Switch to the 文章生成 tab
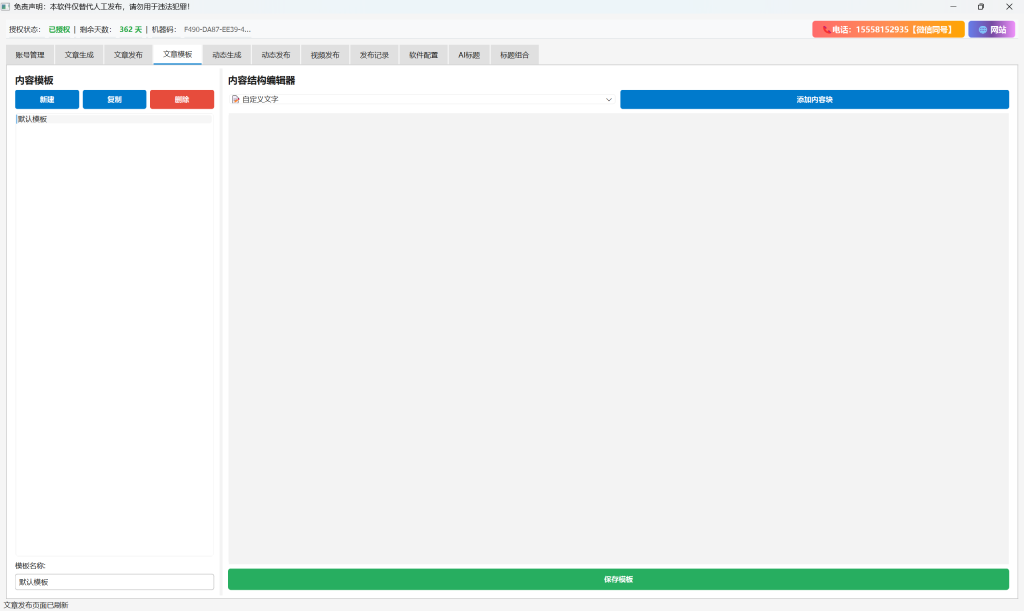 [79, 55]
